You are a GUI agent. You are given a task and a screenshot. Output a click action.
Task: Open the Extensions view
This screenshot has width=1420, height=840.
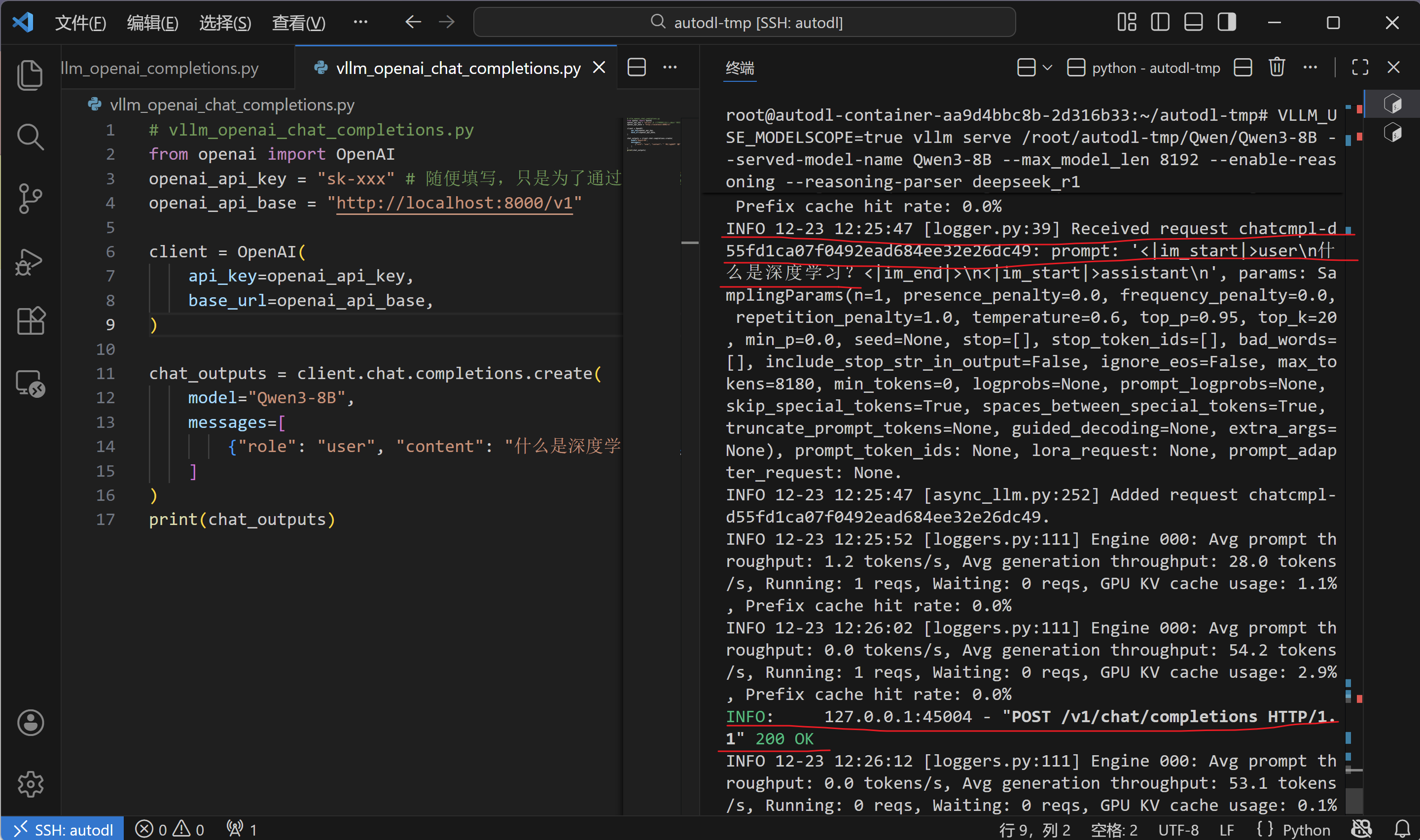point(30,321)
